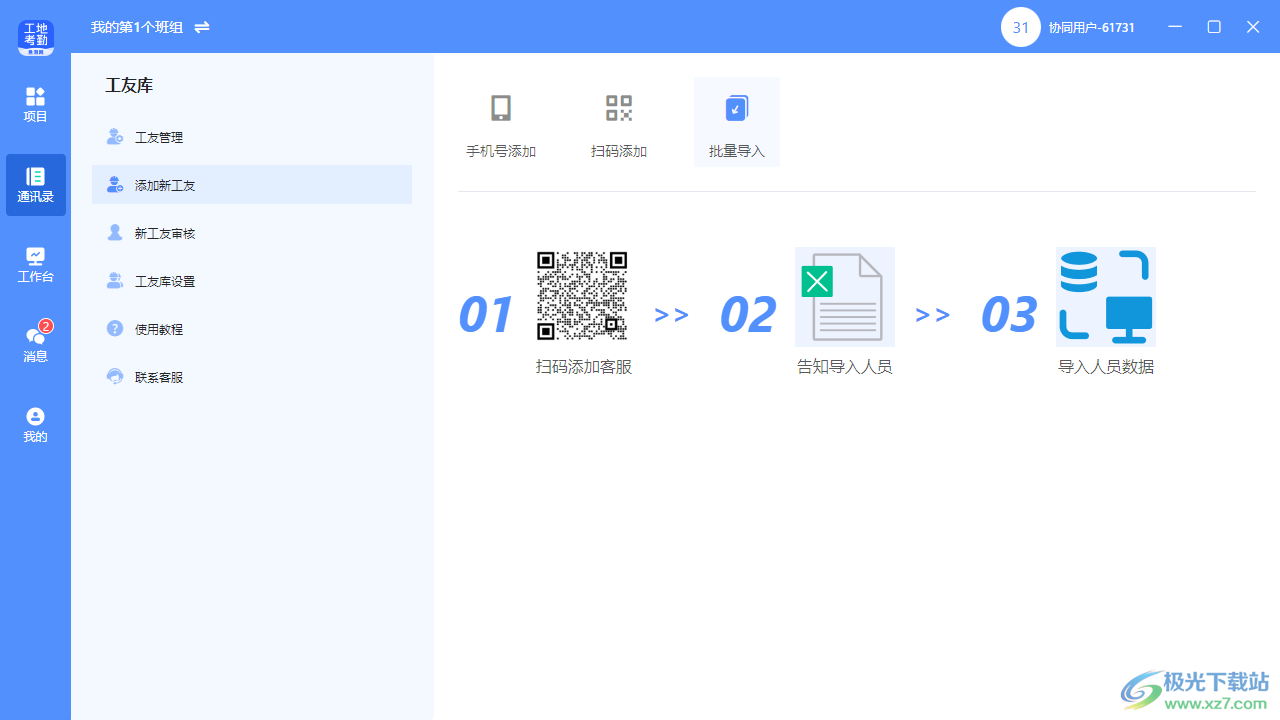1280x720 pixels.
Task: Open the 新工友审核 menu entry
Action: click(x=252, y=233)
